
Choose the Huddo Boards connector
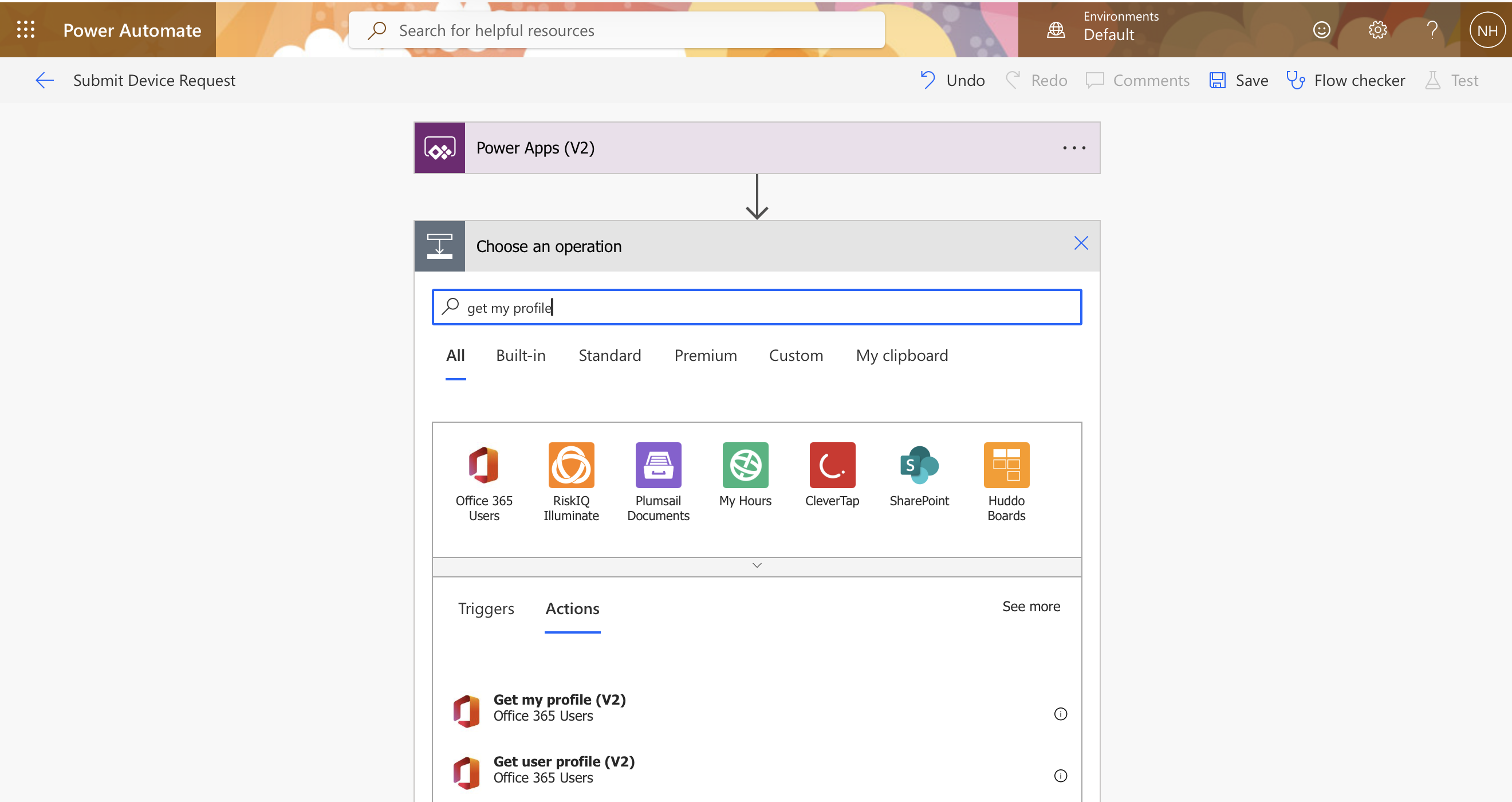[x=1006, y=482]
